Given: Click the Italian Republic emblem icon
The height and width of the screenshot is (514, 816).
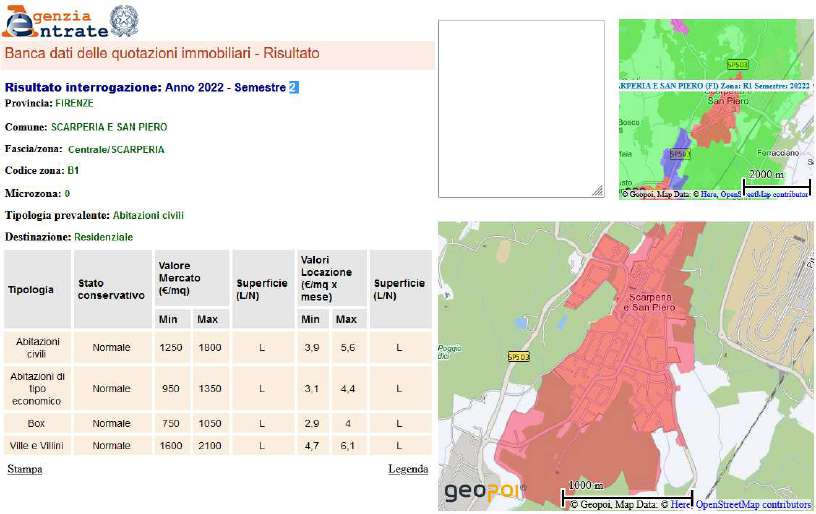Looking at the screenshot, I should [124, 20].
